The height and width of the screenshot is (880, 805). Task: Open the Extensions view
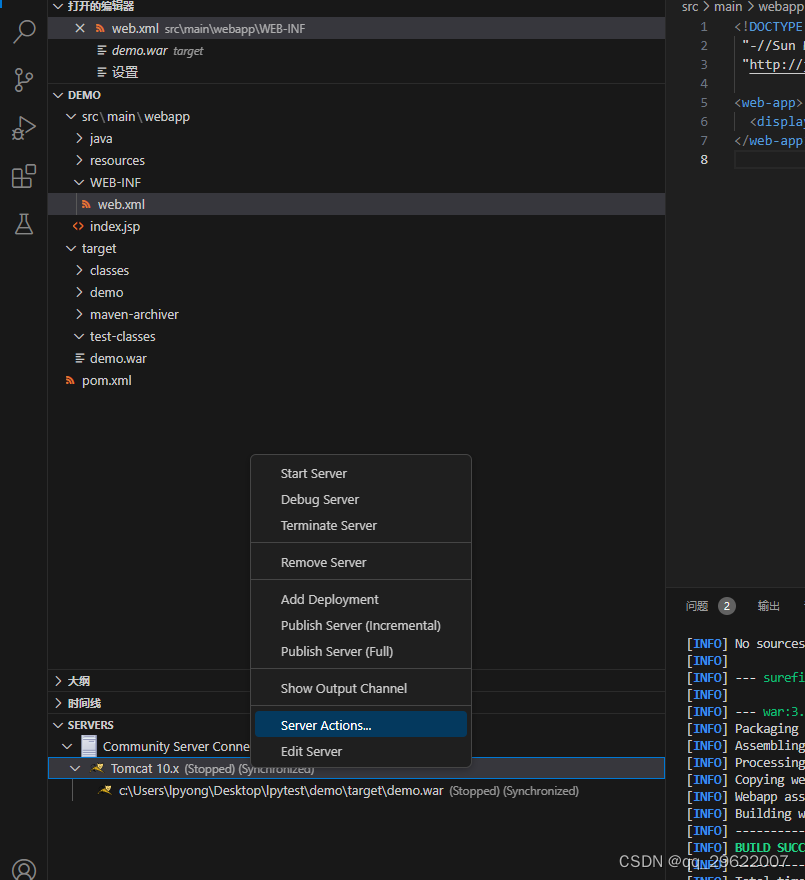tap(24, 176)
